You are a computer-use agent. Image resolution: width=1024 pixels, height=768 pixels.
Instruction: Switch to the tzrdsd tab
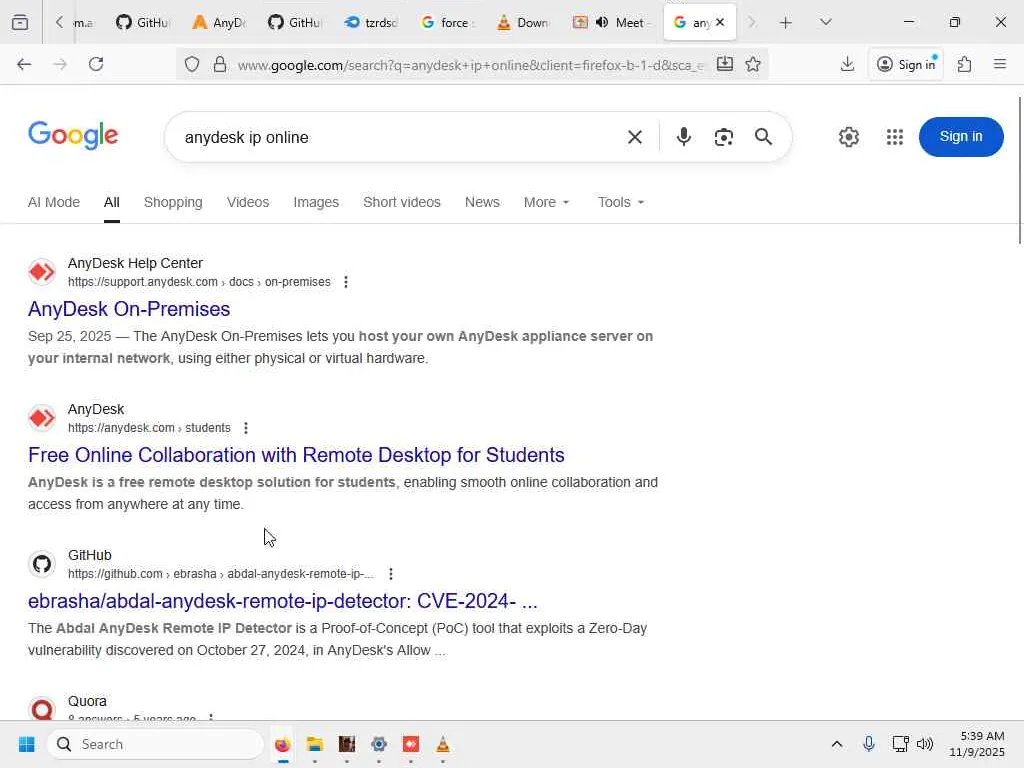click(x=371, y=23)
